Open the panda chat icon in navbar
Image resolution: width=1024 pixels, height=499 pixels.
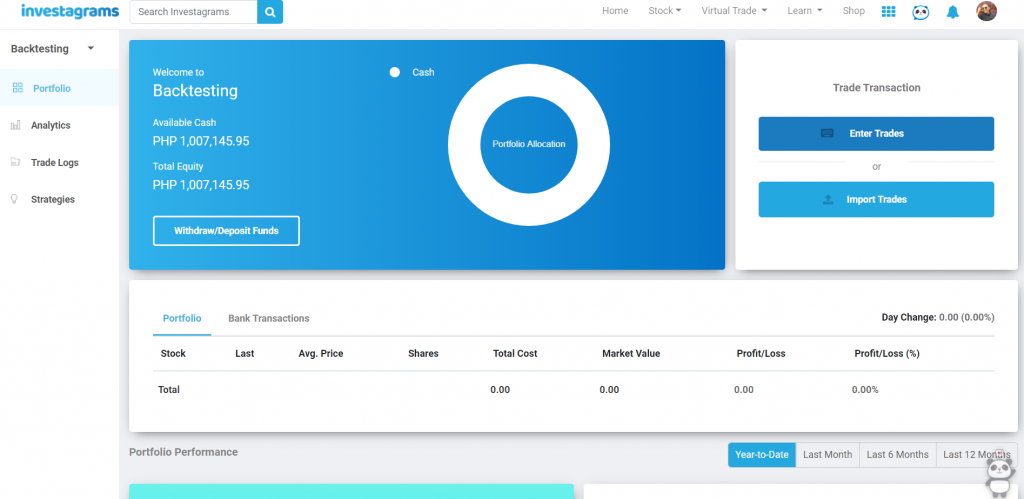(x=920, y=12)
